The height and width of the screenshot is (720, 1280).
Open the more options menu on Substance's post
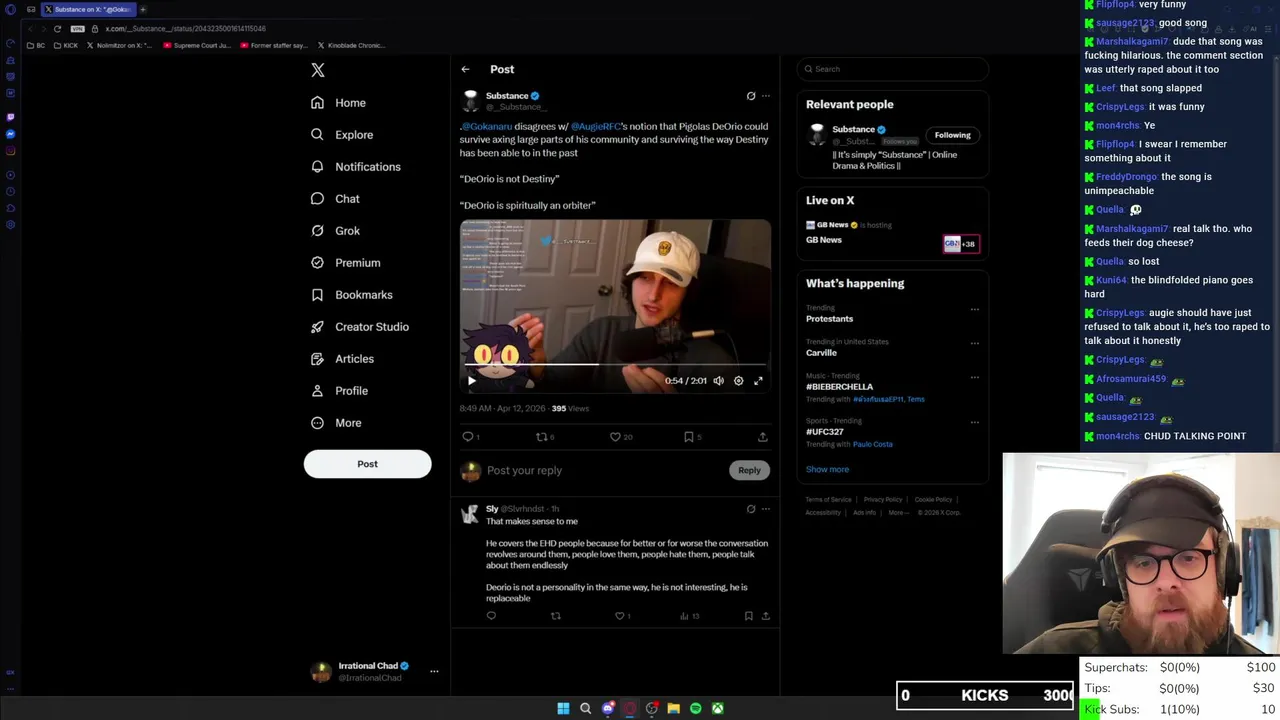[x=766, y=96]
